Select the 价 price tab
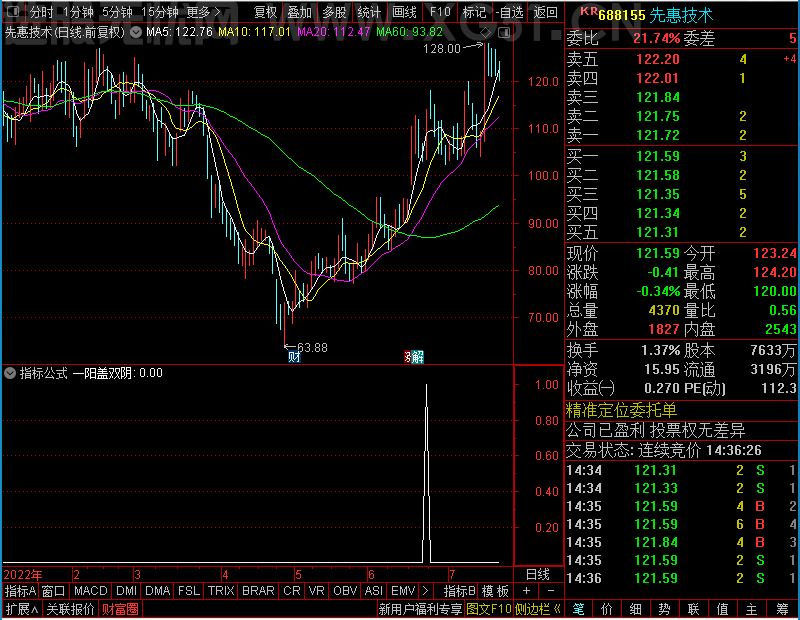 click(x=607, y=609)
